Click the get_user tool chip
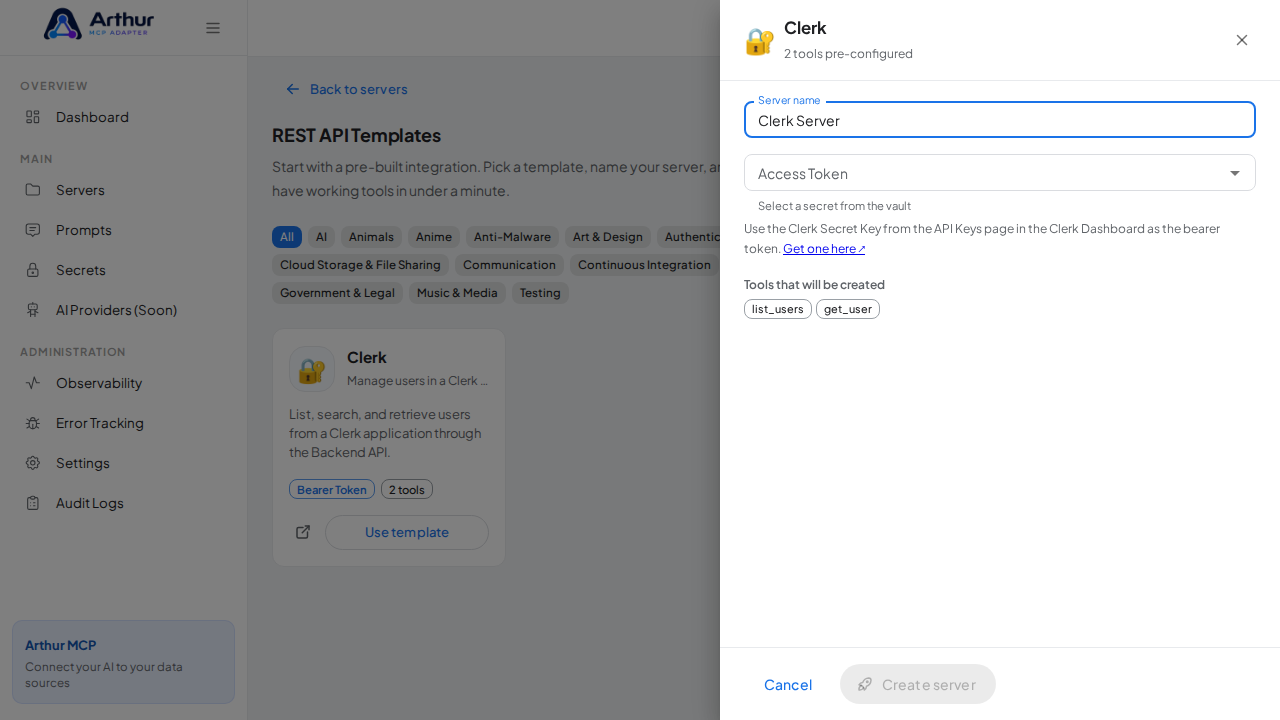This screenshot has width=1280, height=720. [x=848, y=309]
